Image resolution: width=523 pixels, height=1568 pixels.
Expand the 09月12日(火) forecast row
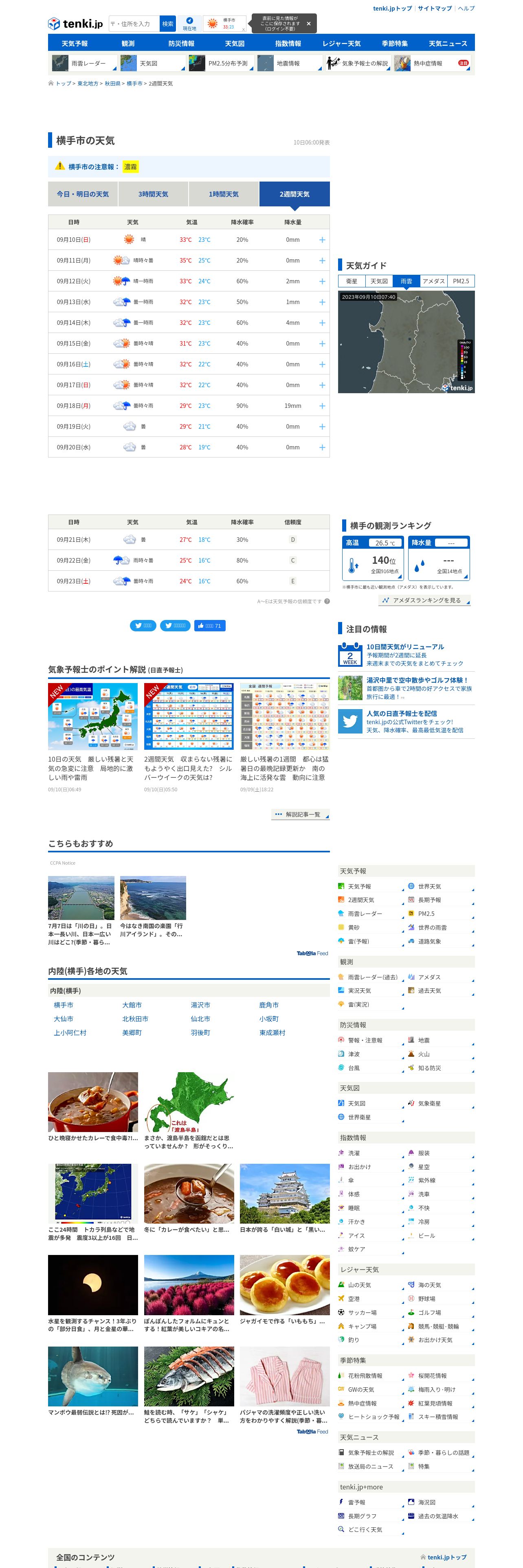322,281
